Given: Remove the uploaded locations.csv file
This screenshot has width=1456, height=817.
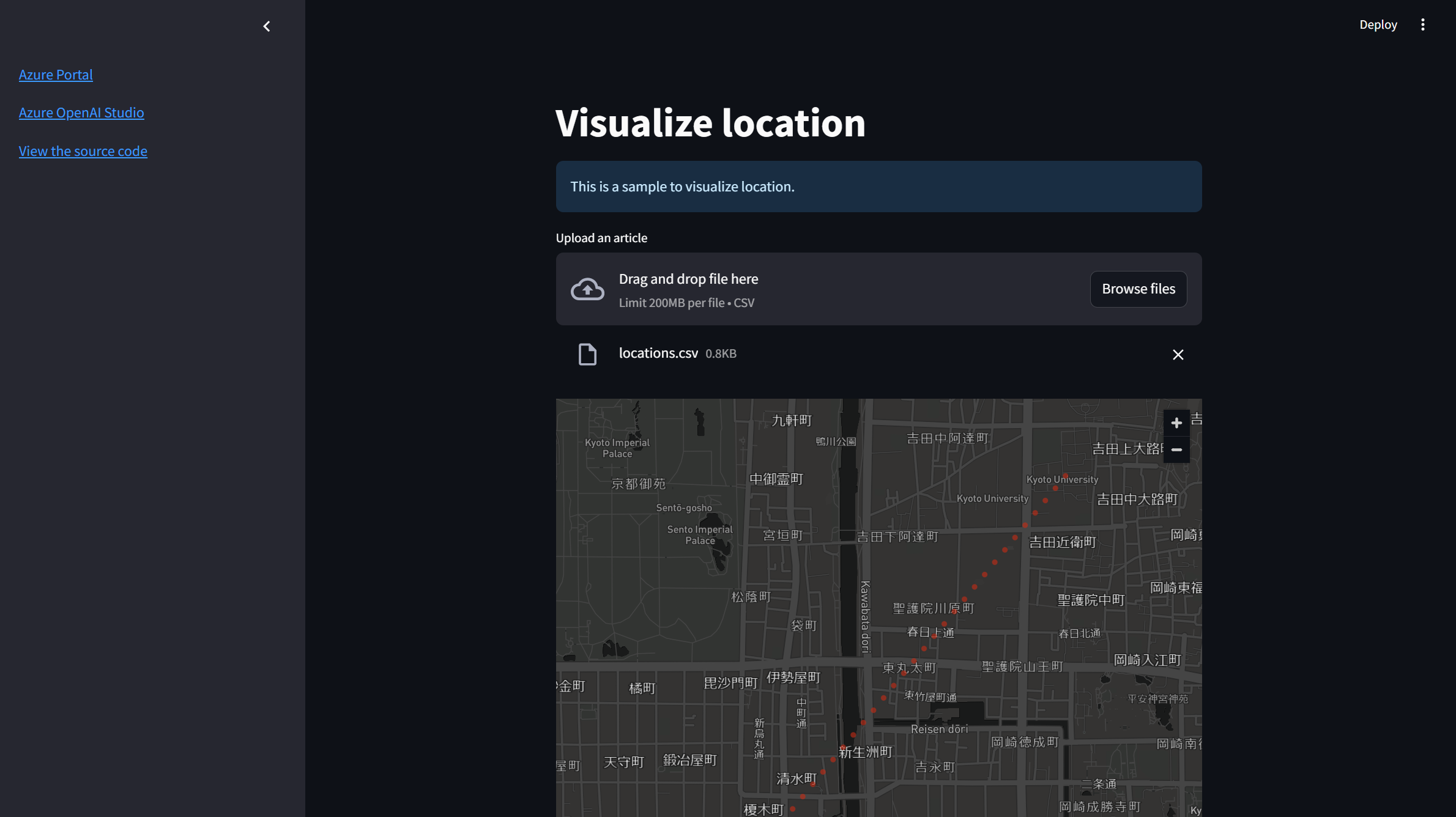Looking at the screenshot, I should pyautogui.click(x=1178, y=355).
